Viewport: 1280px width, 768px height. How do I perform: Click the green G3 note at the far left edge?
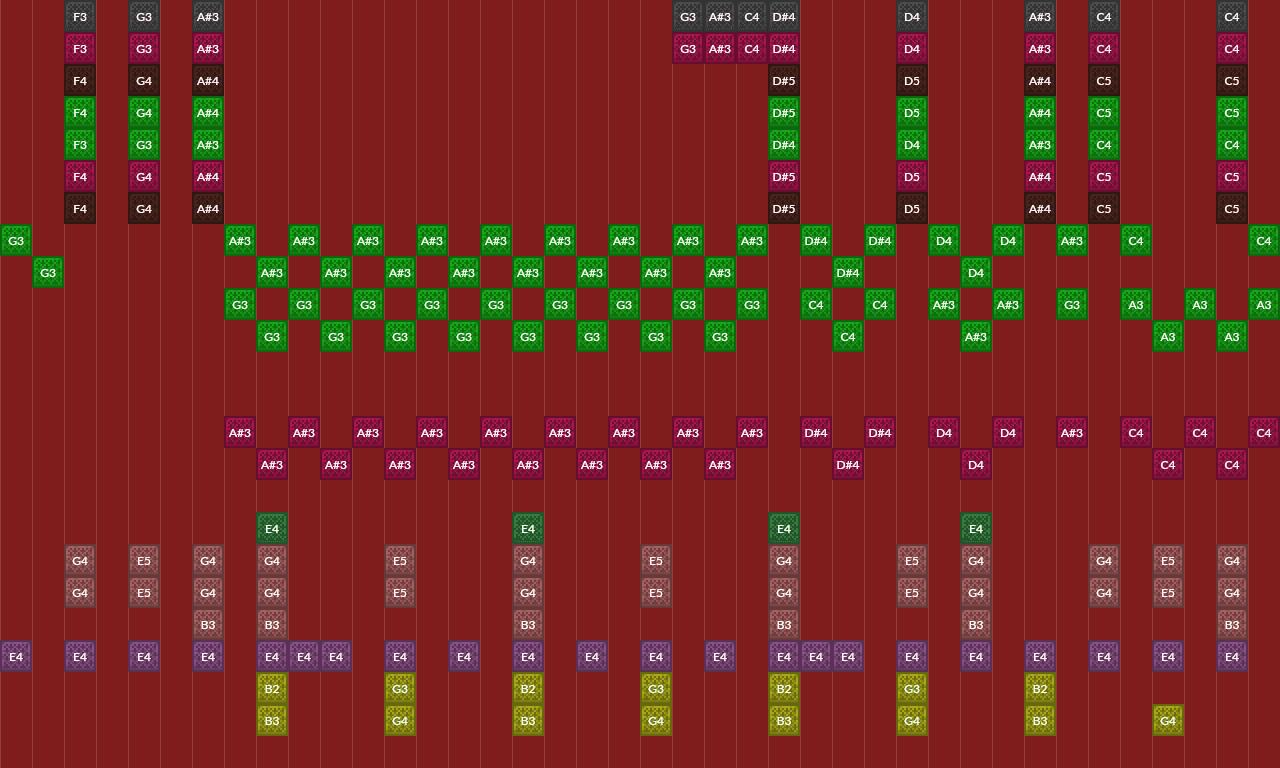16,240
